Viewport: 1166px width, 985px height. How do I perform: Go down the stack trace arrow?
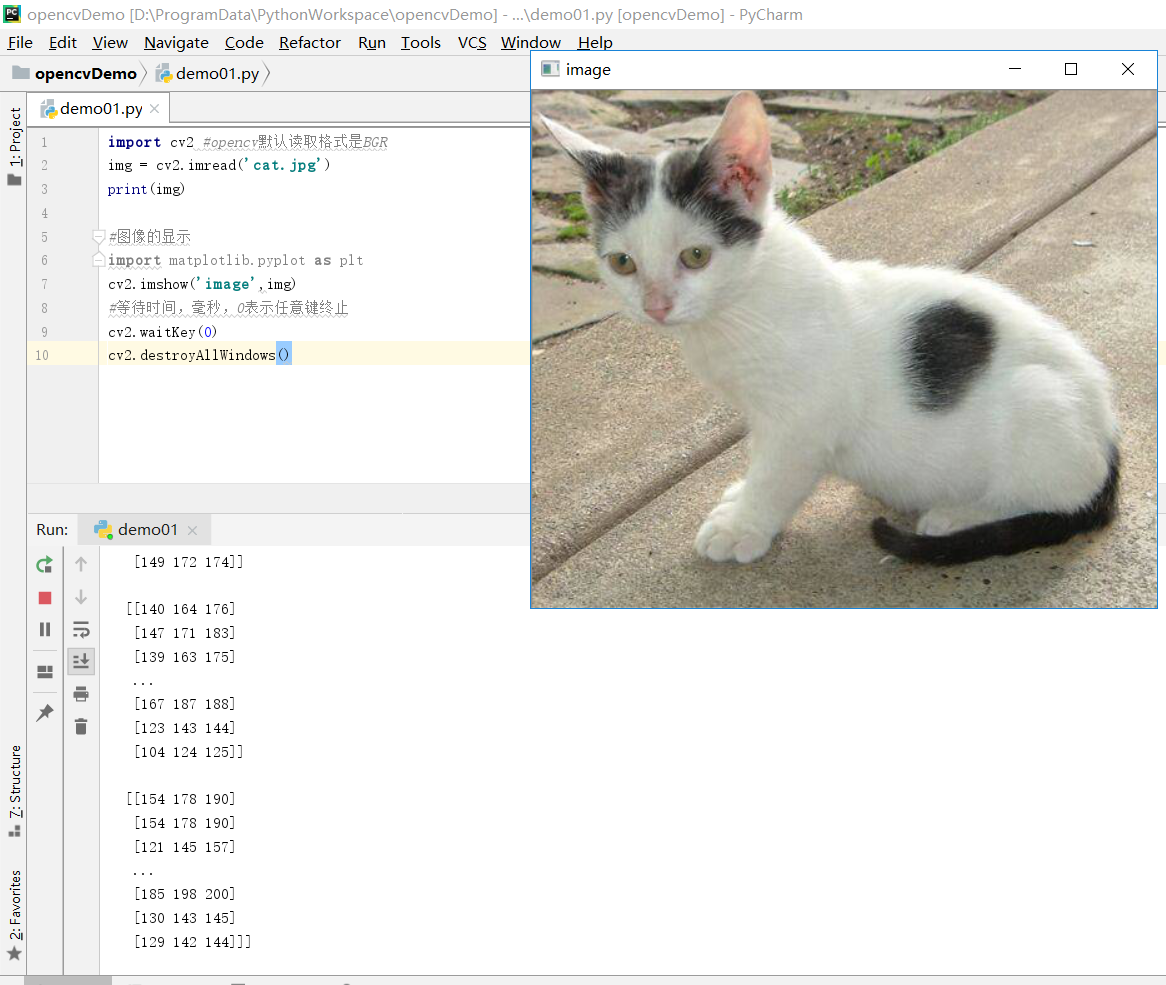click(81, 597)
